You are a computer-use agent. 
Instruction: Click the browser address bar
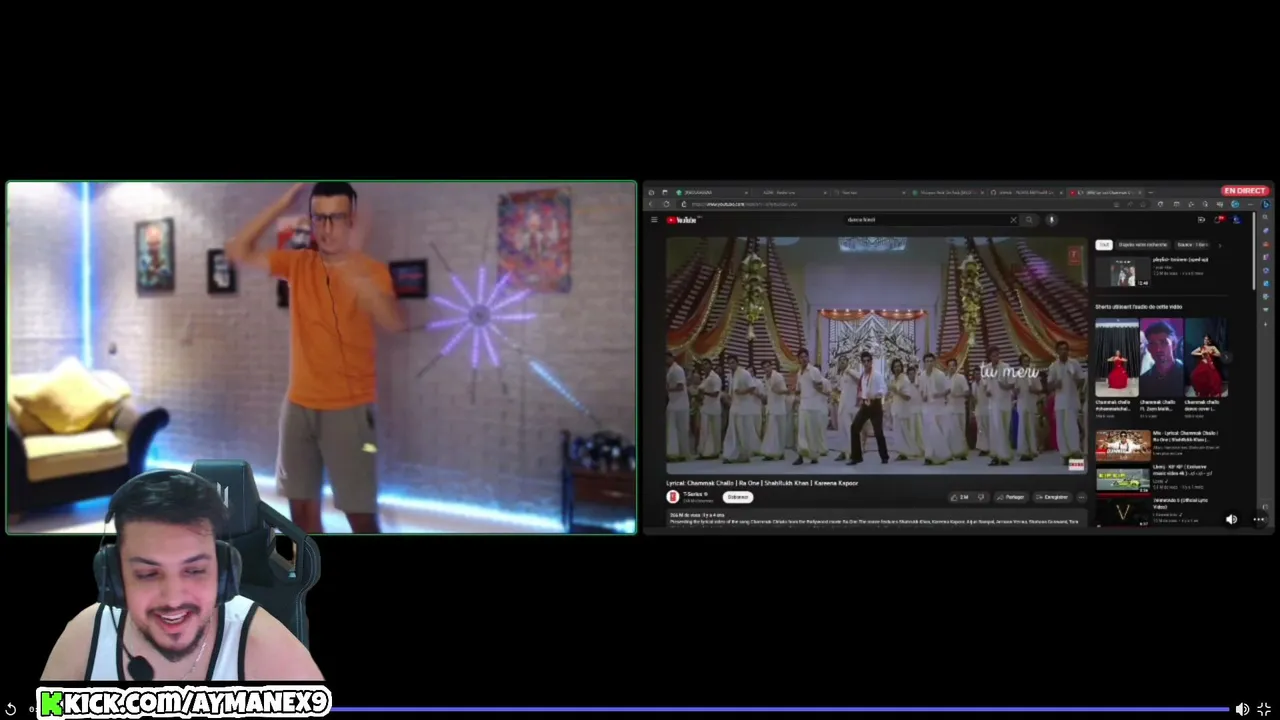click(910, 204)
